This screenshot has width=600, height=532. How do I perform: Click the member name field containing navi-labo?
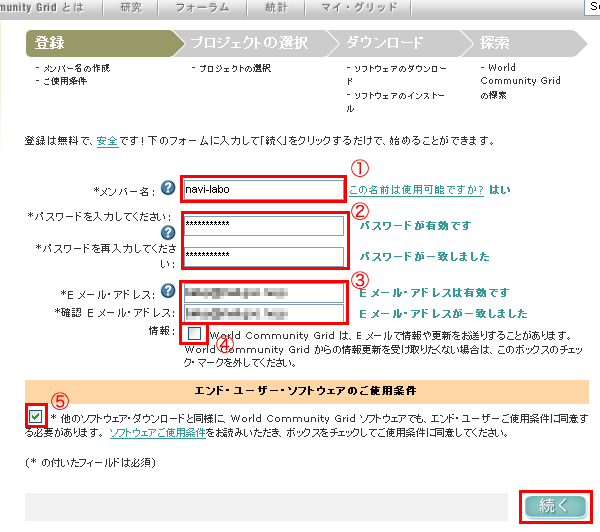tap(264, 189)
